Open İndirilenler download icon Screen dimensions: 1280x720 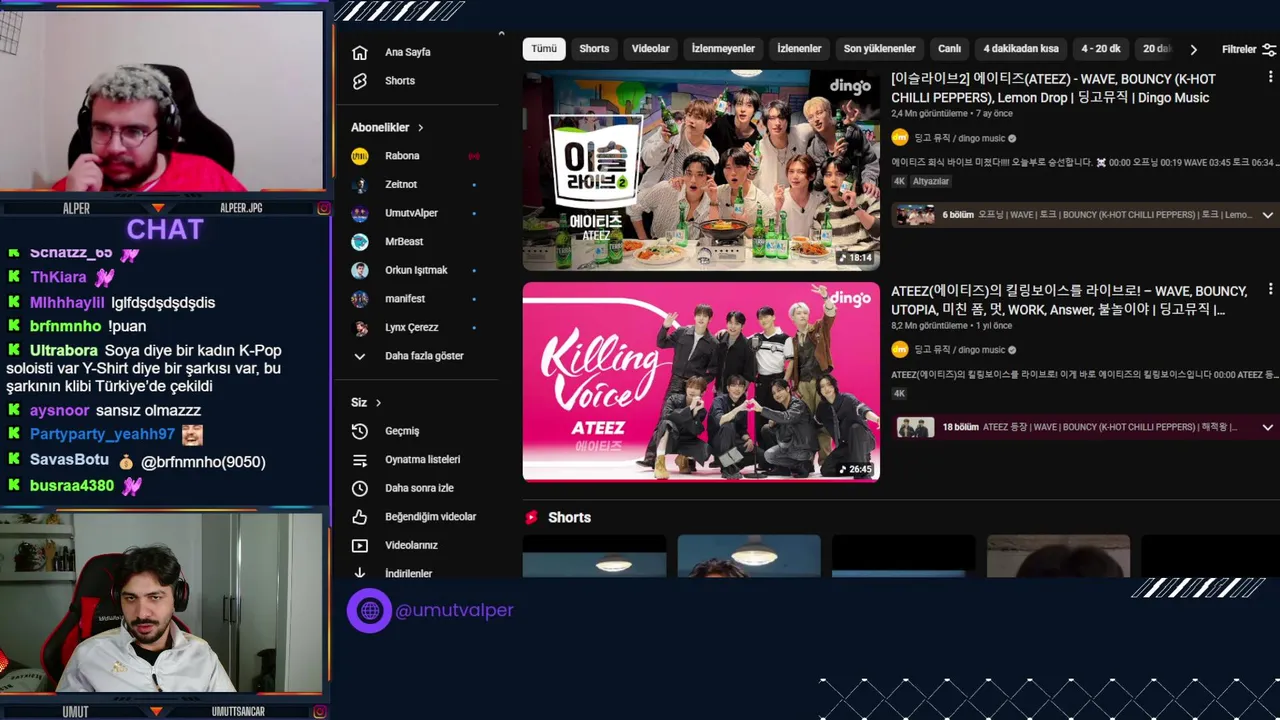click(360, 573)
